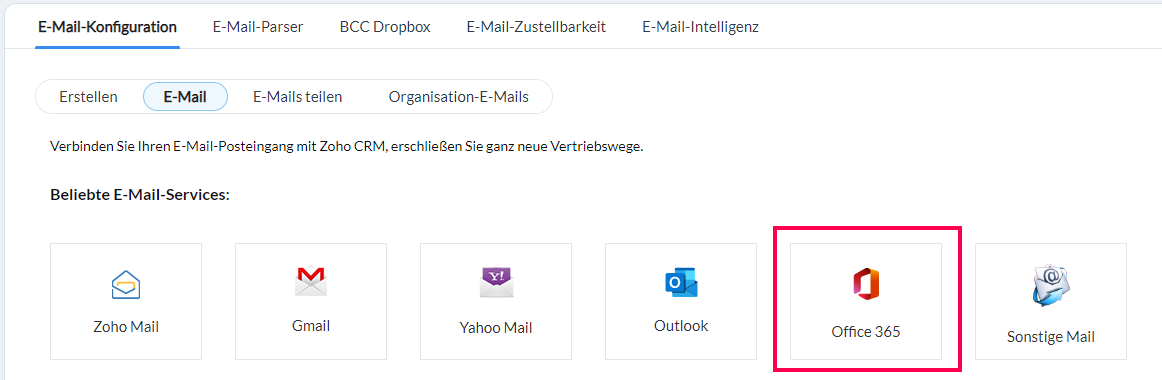The height and width of the screenshot is (380, 1162).
Task: Go to the E-Mail-Zustellbarkeit tab
Action: pos(536,27)
